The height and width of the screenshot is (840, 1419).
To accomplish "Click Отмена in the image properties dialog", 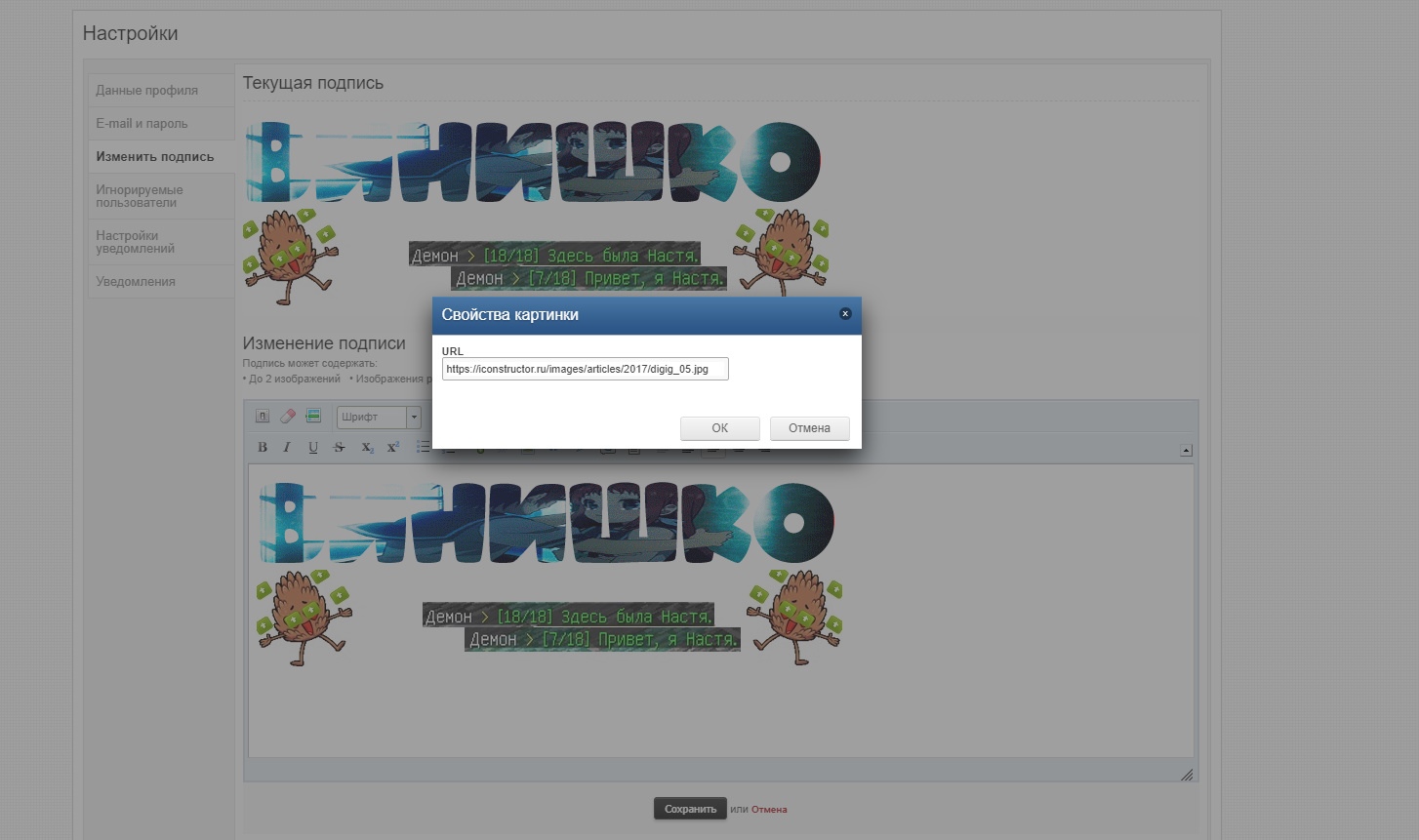I will point(809,428).
